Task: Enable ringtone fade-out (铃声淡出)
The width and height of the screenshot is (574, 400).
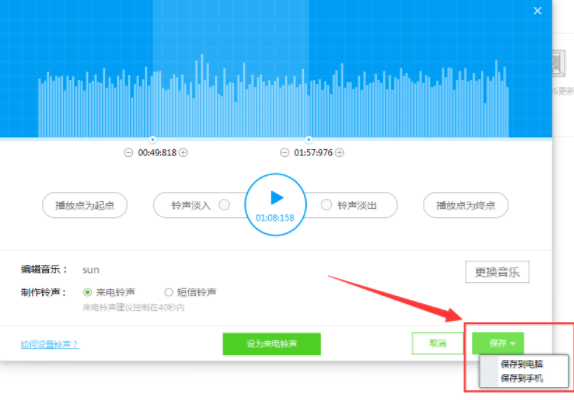Action: click(x=326, y=205)
